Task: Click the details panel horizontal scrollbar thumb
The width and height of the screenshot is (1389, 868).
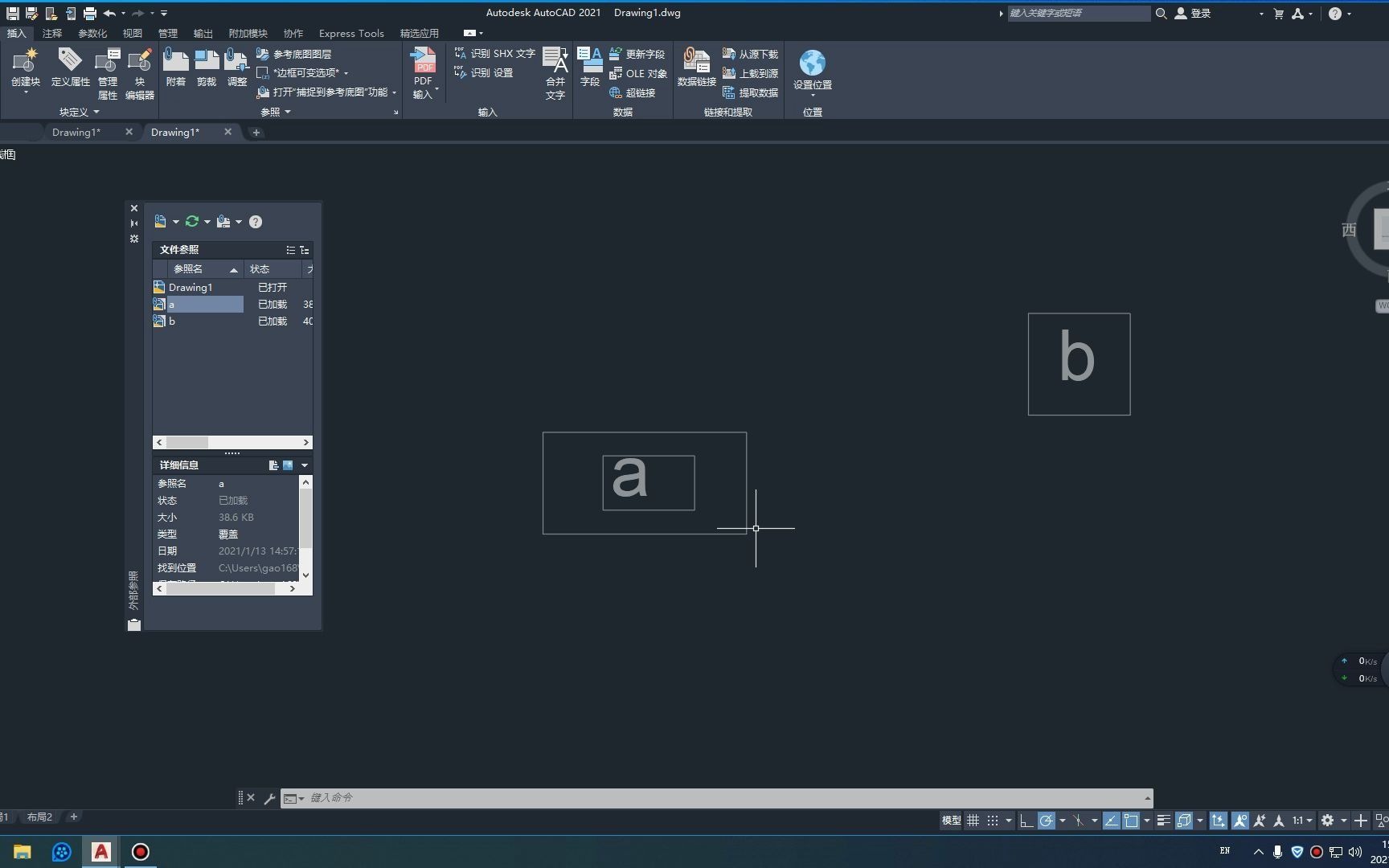Action: (x=220, y=588)
